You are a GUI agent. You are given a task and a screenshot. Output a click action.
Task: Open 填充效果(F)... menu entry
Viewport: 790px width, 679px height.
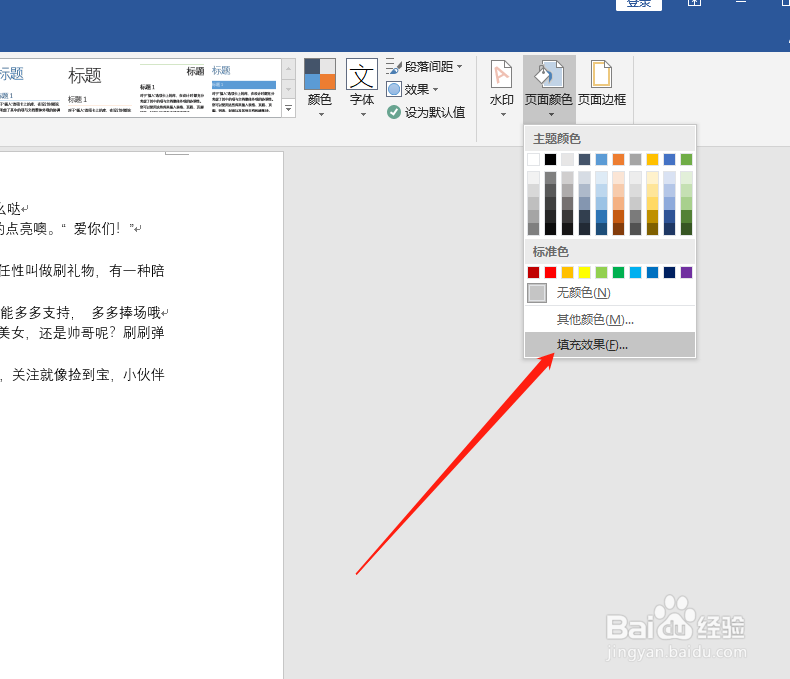pos(610,345)
